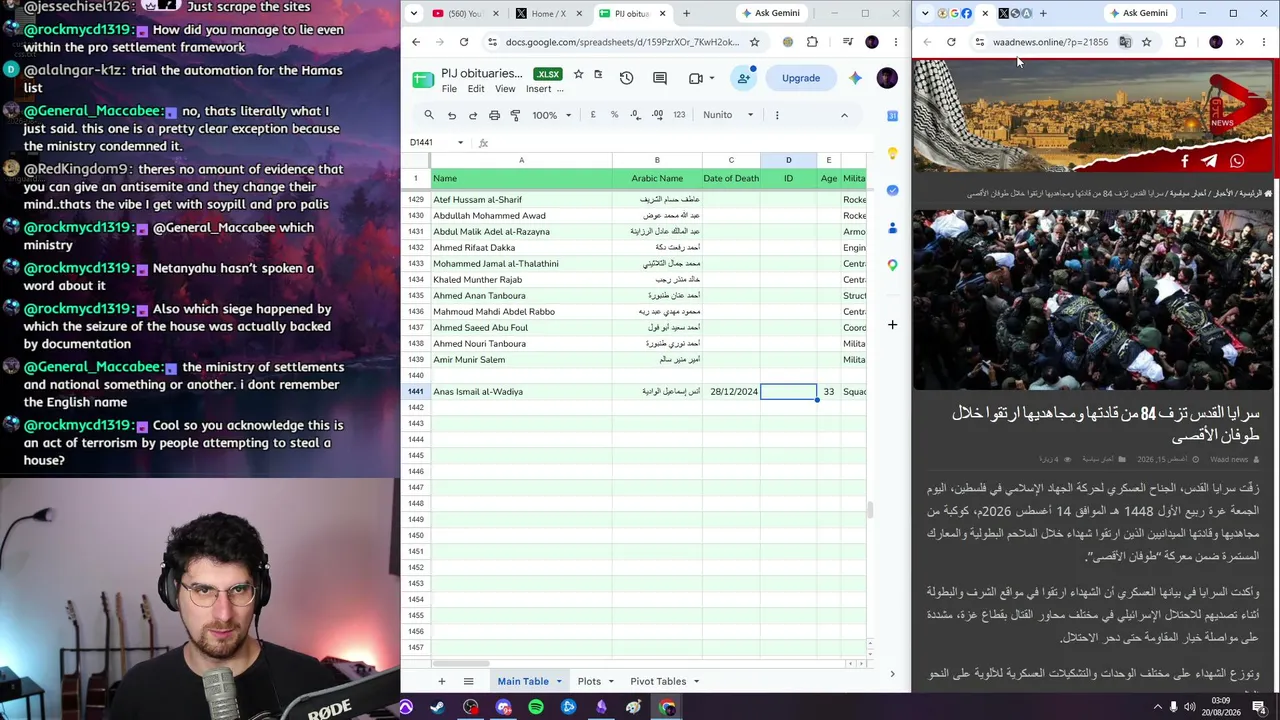1280x720 pixels.
Task: Open the zoom 100% dropdown
Action: (552, 115)
